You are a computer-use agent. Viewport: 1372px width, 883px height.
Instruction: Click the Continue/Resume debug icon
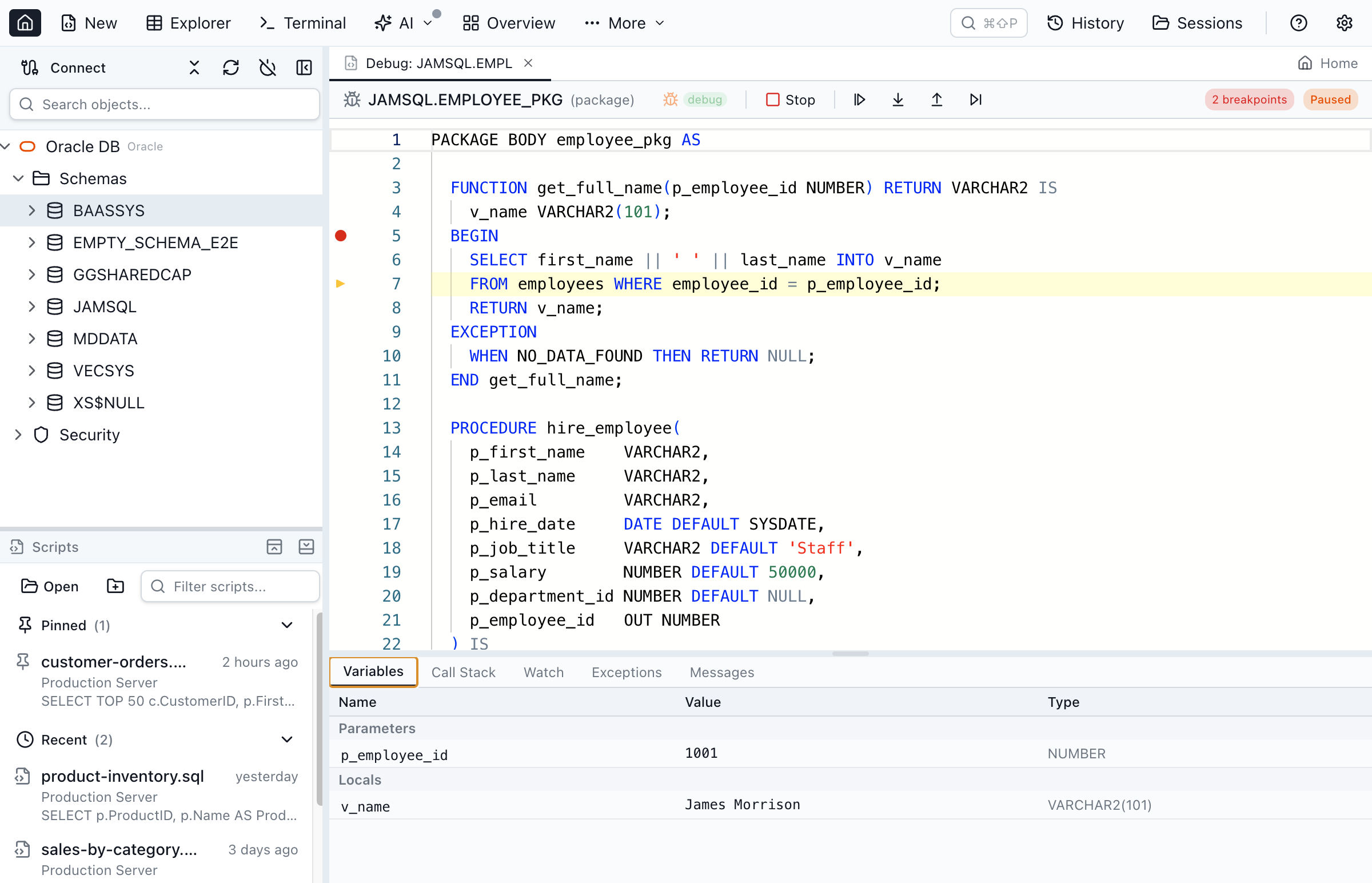click(x=859, y=99)
